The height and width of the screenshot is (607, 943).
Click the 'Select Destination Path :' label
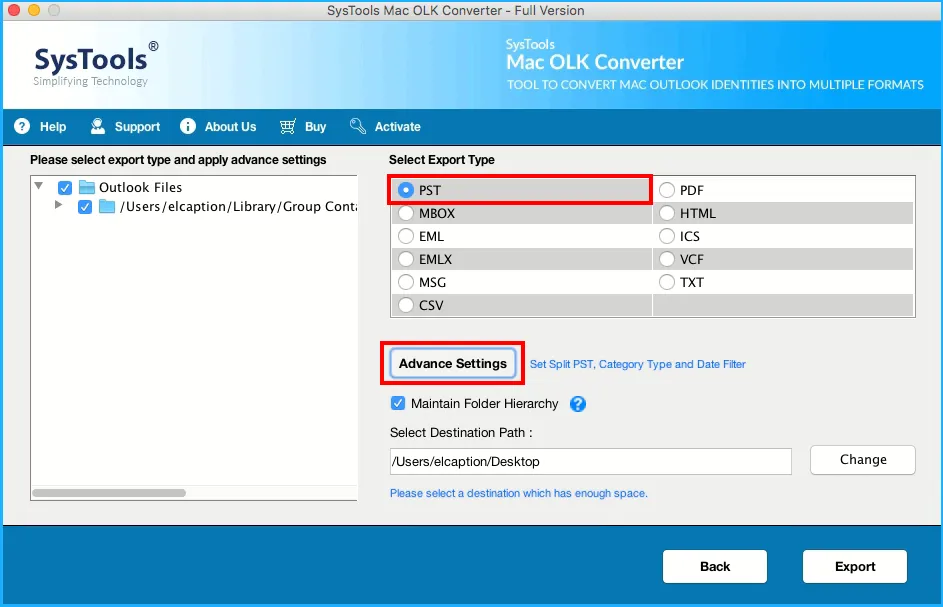click(461, 433)
